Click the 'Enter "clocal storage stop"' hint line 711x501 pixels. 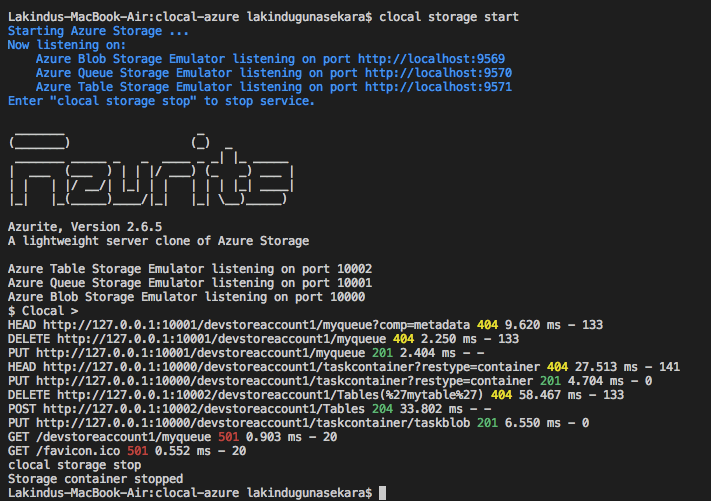(x=161, y=102)
